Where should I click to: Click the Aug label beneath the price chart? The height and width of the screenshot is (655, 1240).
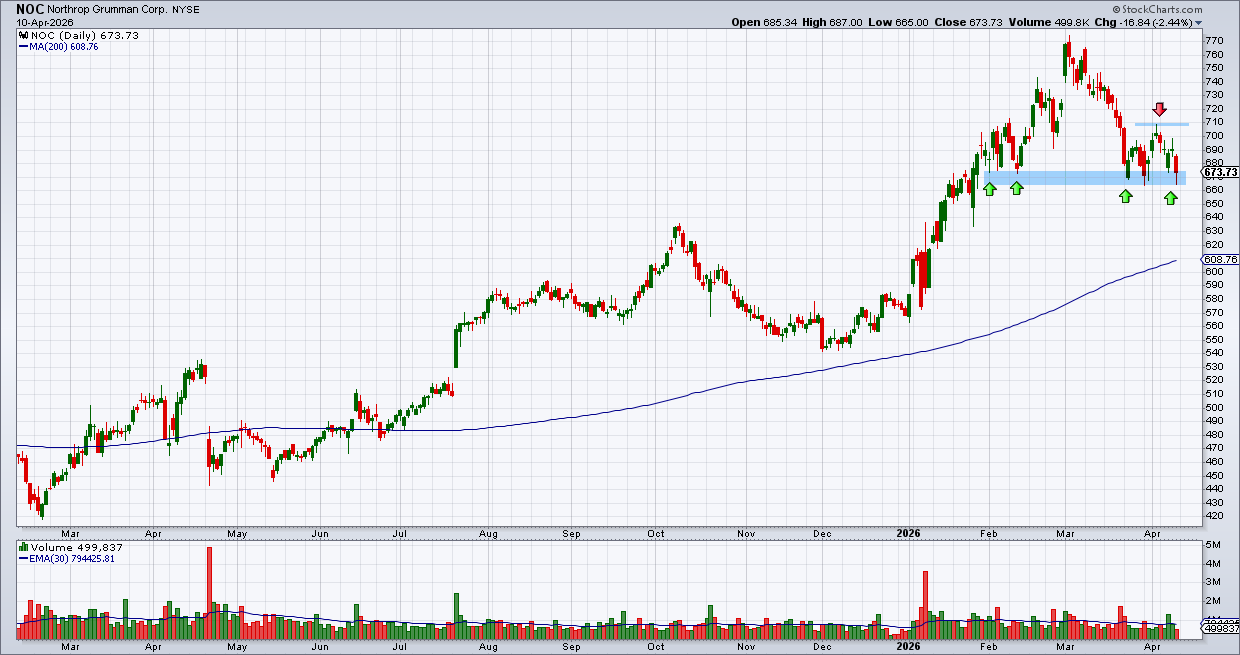486,535
